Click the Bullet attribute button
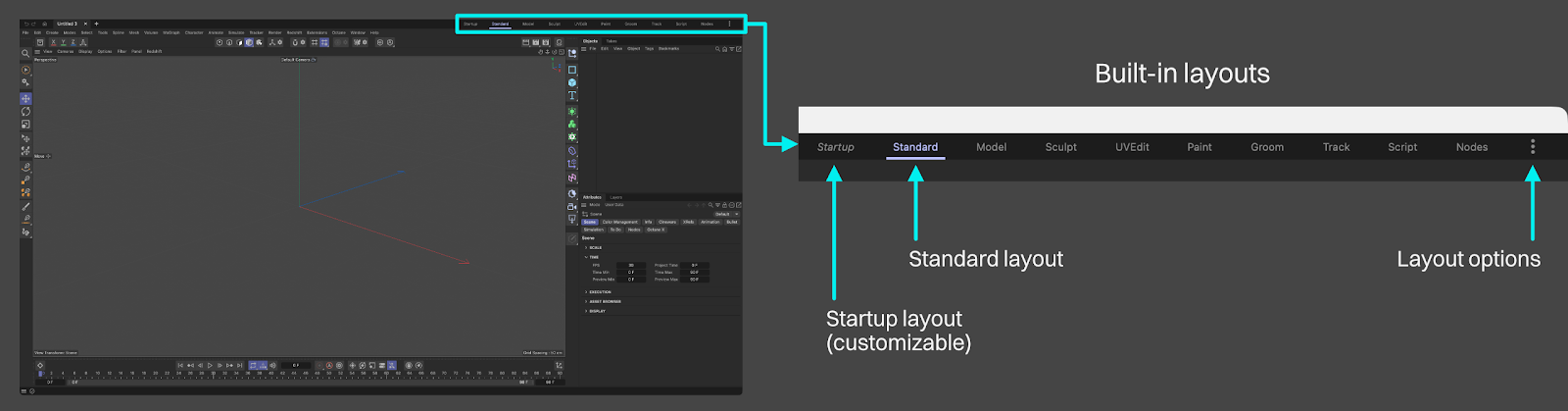This screenshot has height=411, width=1568. click(732, 222)
